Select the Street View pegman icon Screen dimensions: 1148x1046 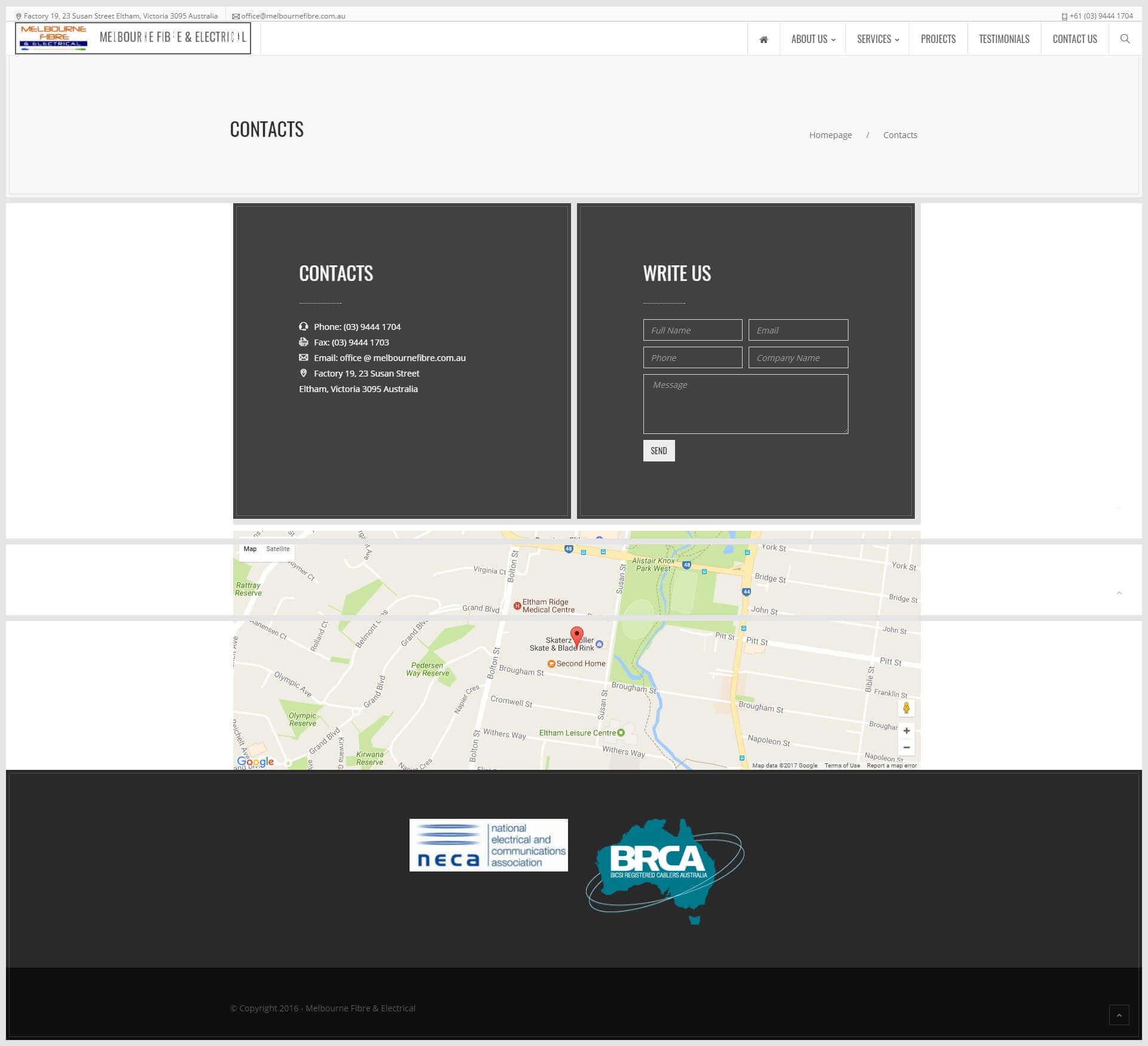[x=906, y=708]
